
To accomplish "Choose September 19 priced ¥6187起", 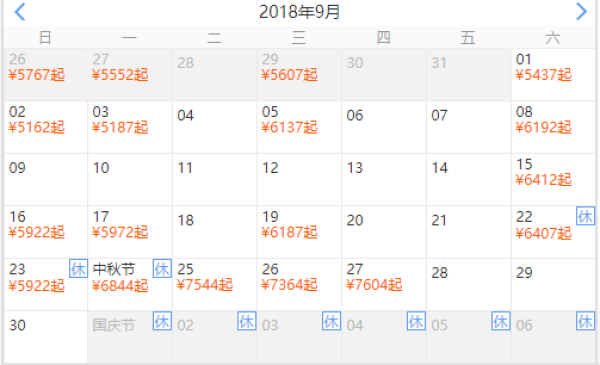I will (x=299, y=232).
